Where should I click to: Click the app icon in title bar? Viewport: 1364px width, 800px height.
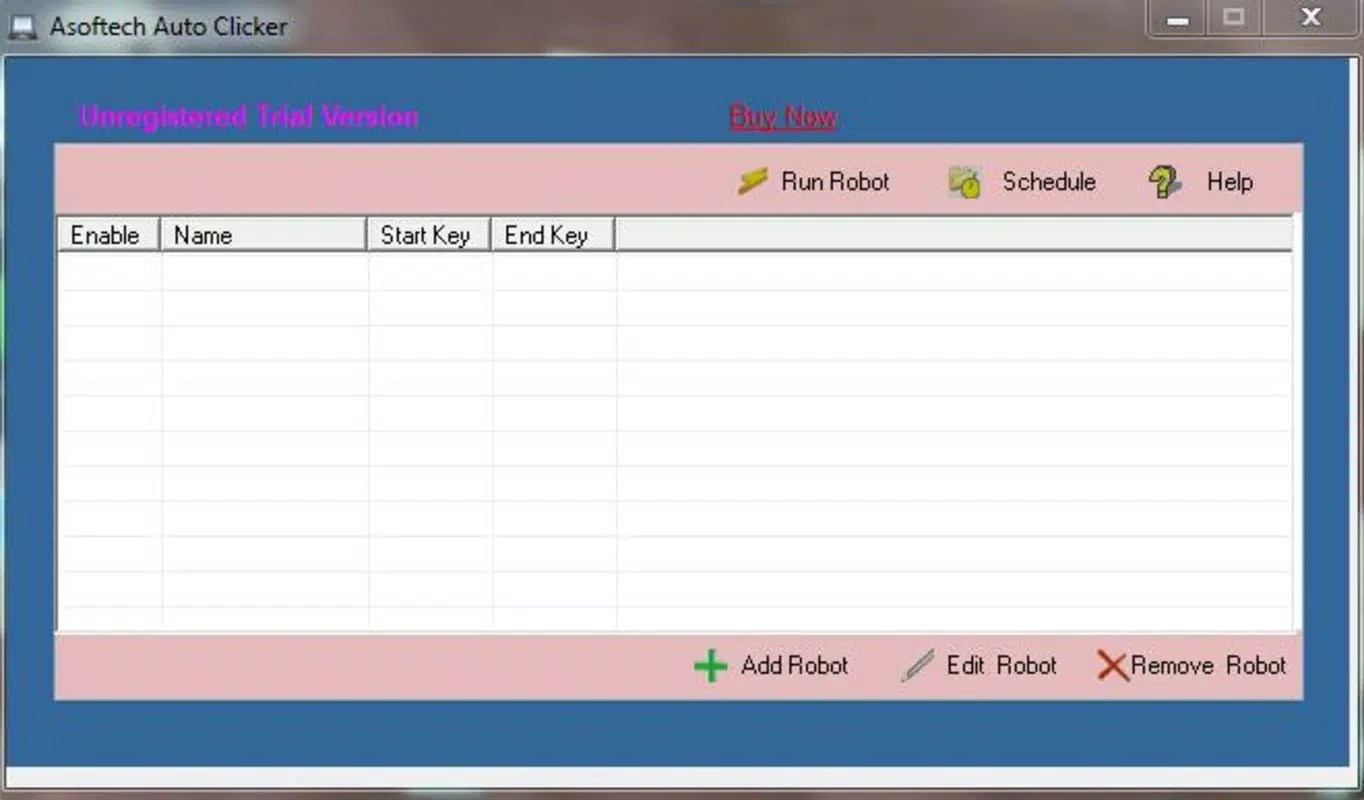(x=23, y=27)
